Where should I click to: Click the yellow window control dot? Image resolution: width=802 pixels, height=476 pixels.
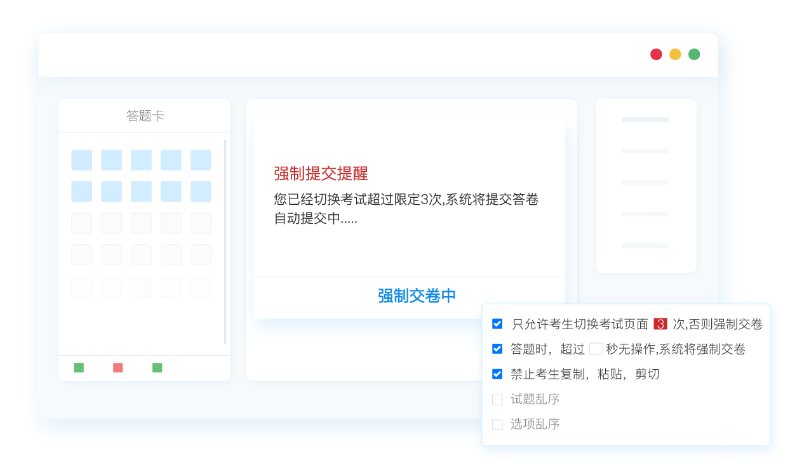tap(675, 54)
